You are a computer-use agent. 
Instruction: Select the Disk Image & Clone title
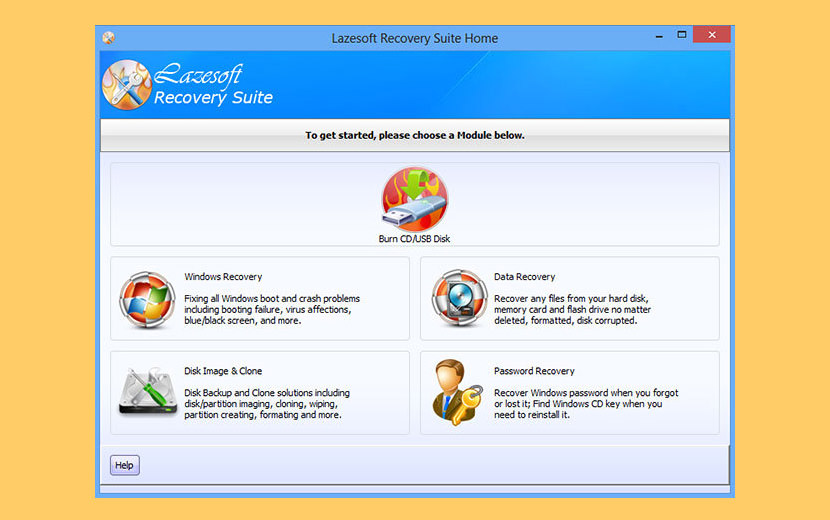click(x=223, y=371)
